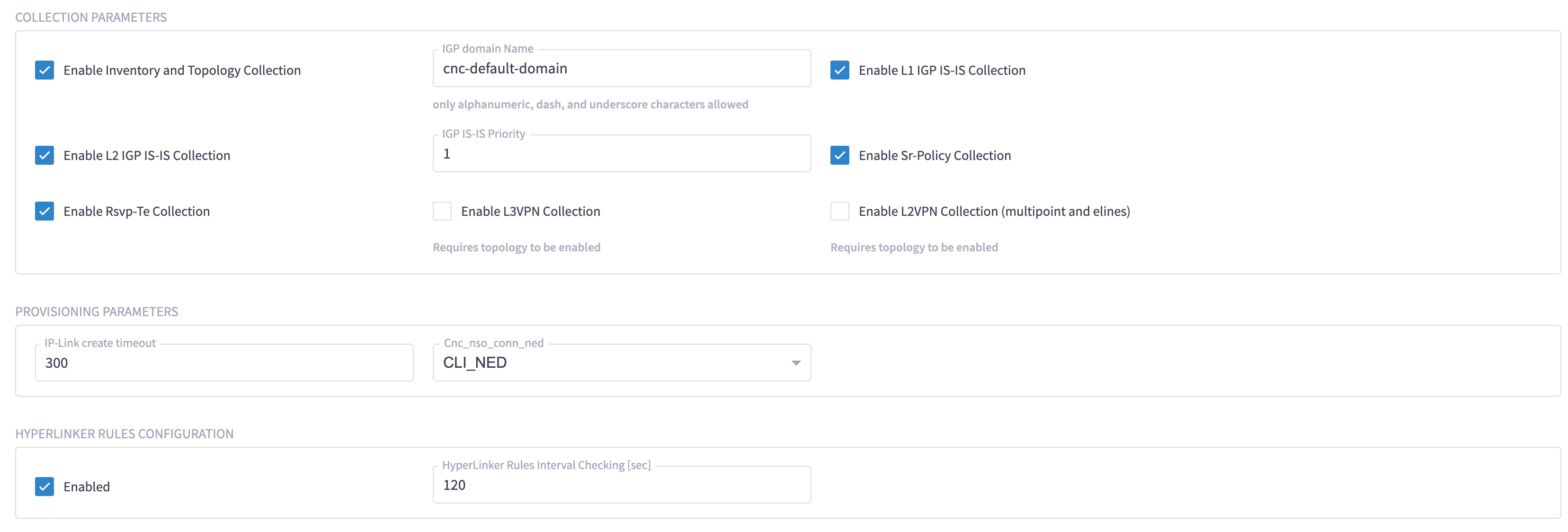The image size is (1568, 532).
Task: Click 'Requires topology to be enabled' under L2VPN
Action: click(914, 247)
